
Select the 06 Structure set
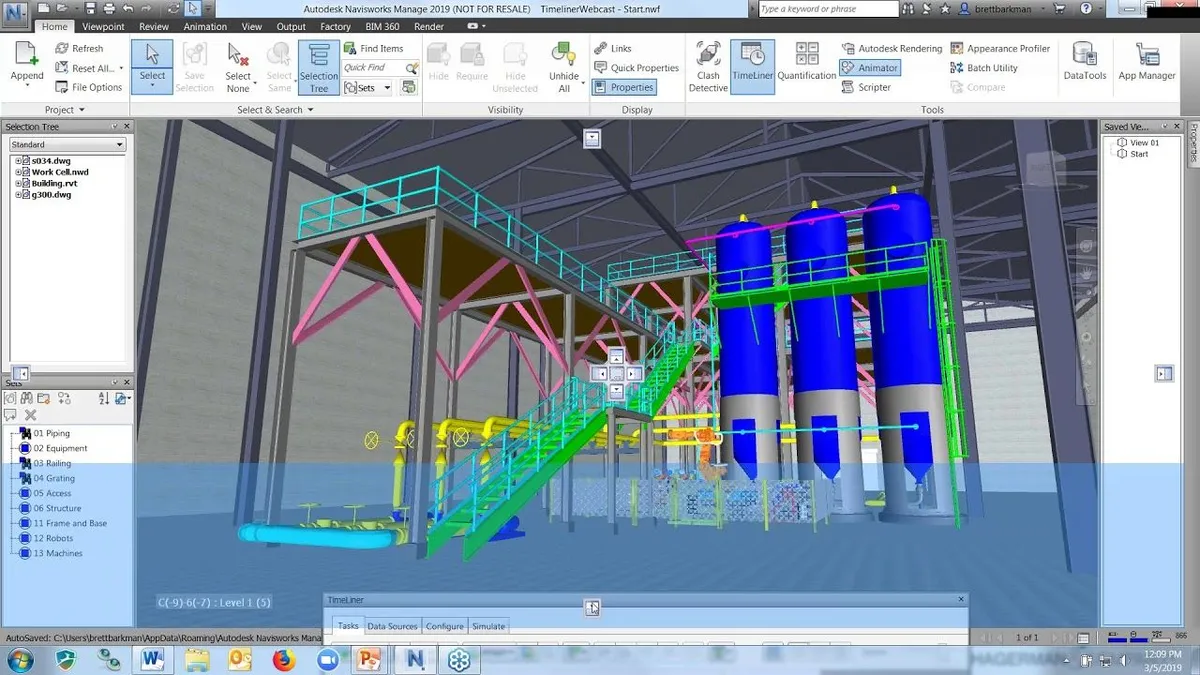point(59,508)
